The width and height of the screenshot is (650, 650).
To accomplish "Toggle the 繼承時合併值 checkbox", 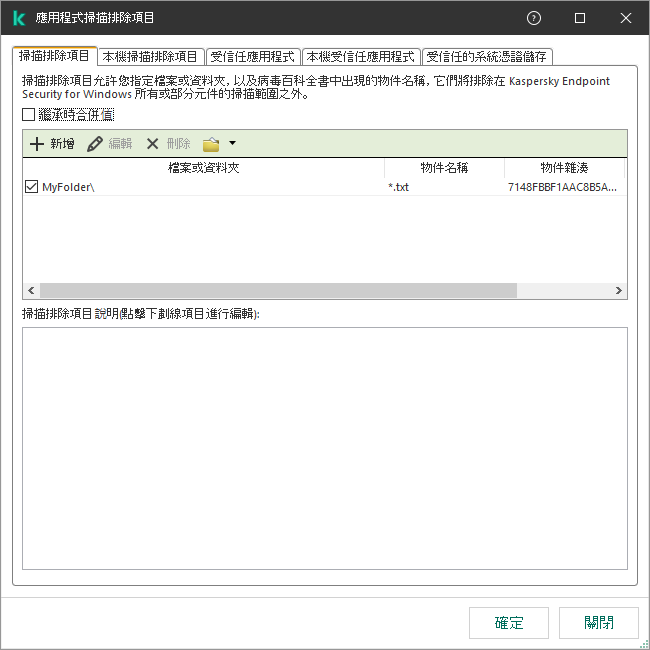I will coord(28,114).
